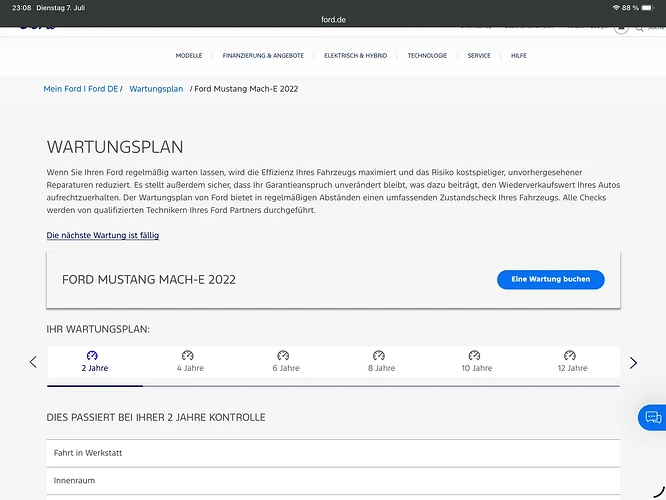Image resolution: width=666 pixels, height=500 pixels.
Task: Click the speedometer icon above 6 Jahre
Action: (283, 355)
